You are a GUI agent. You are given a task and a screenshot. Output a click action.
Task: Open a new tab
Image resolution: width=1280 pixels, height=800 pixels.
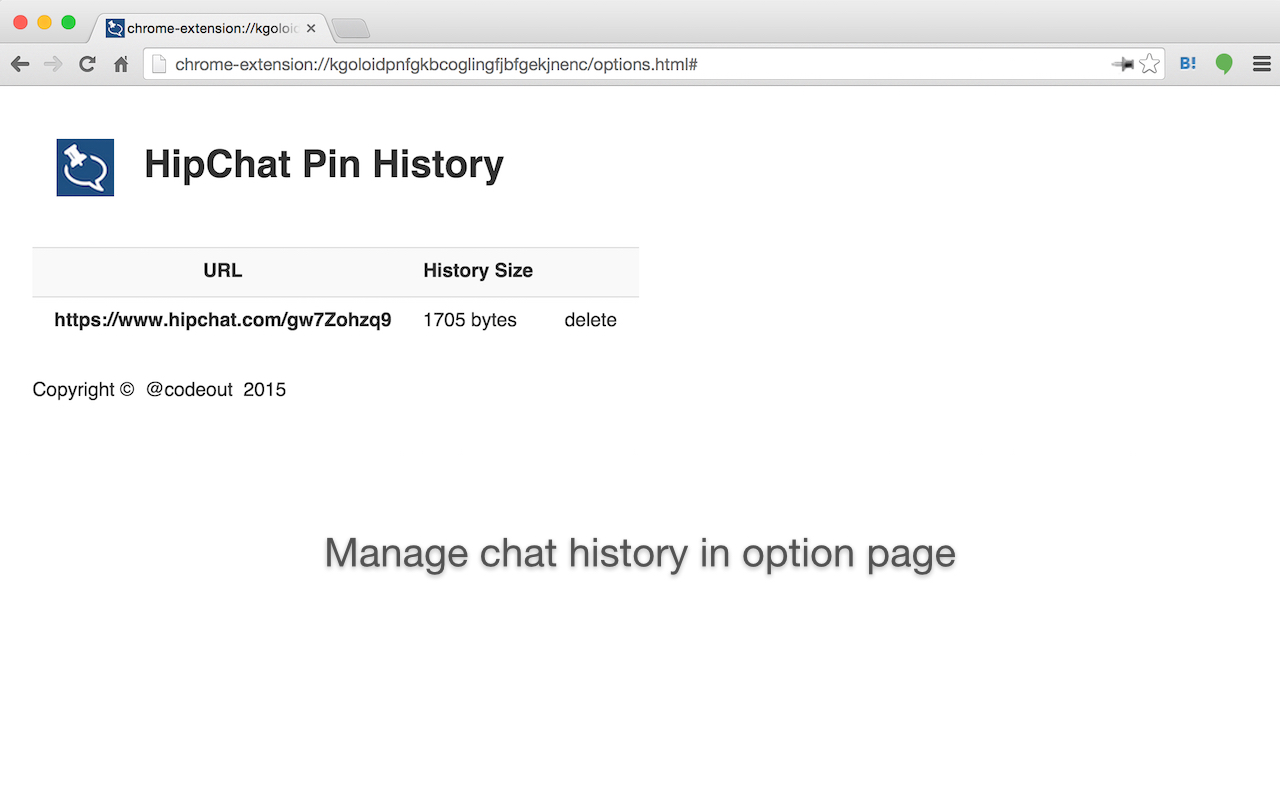351,29
